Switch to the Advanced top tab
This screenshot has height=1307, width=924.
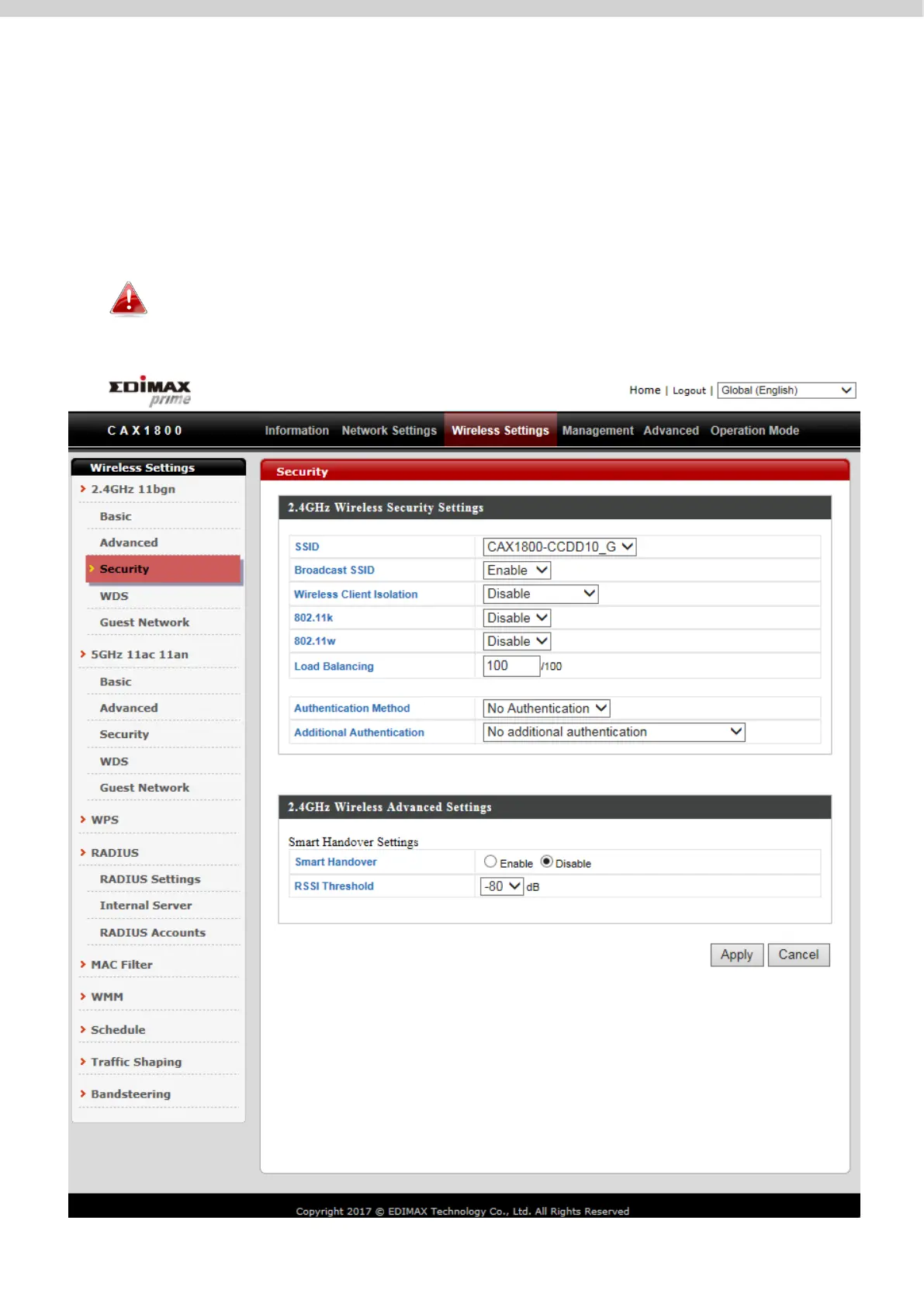tap(671, 431)
